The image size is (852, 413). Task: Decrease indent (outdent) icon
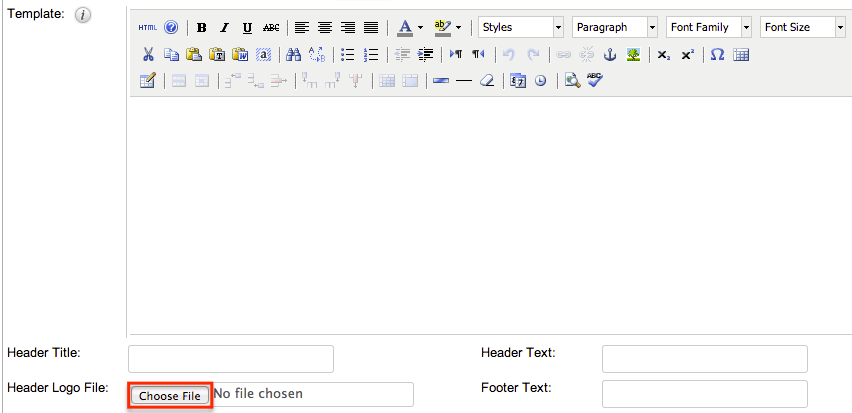(402, 54)
